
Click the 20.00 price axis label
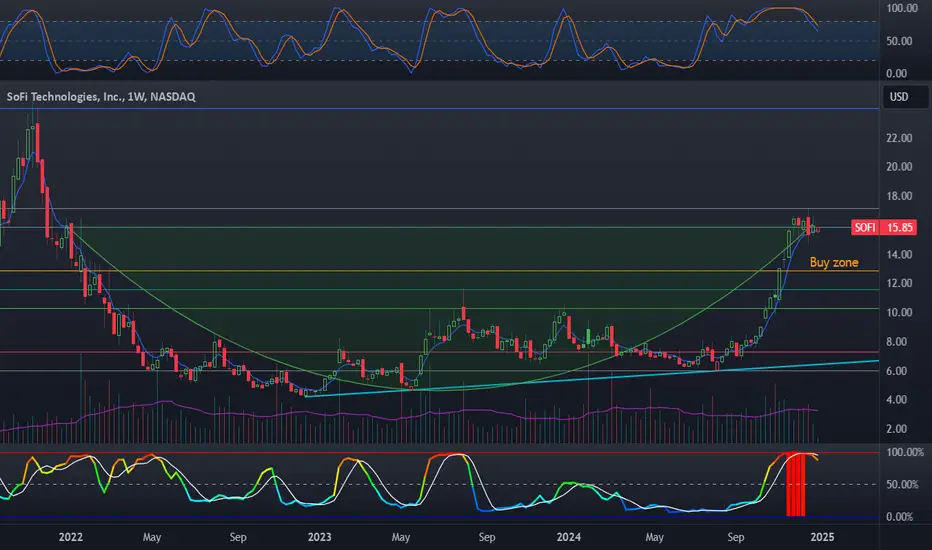click(899, 167)
